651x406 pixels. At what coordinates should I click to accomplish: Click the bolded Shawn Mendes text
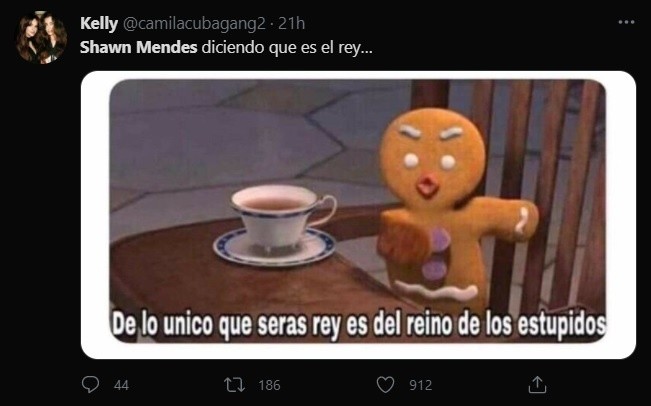(138, 47)
